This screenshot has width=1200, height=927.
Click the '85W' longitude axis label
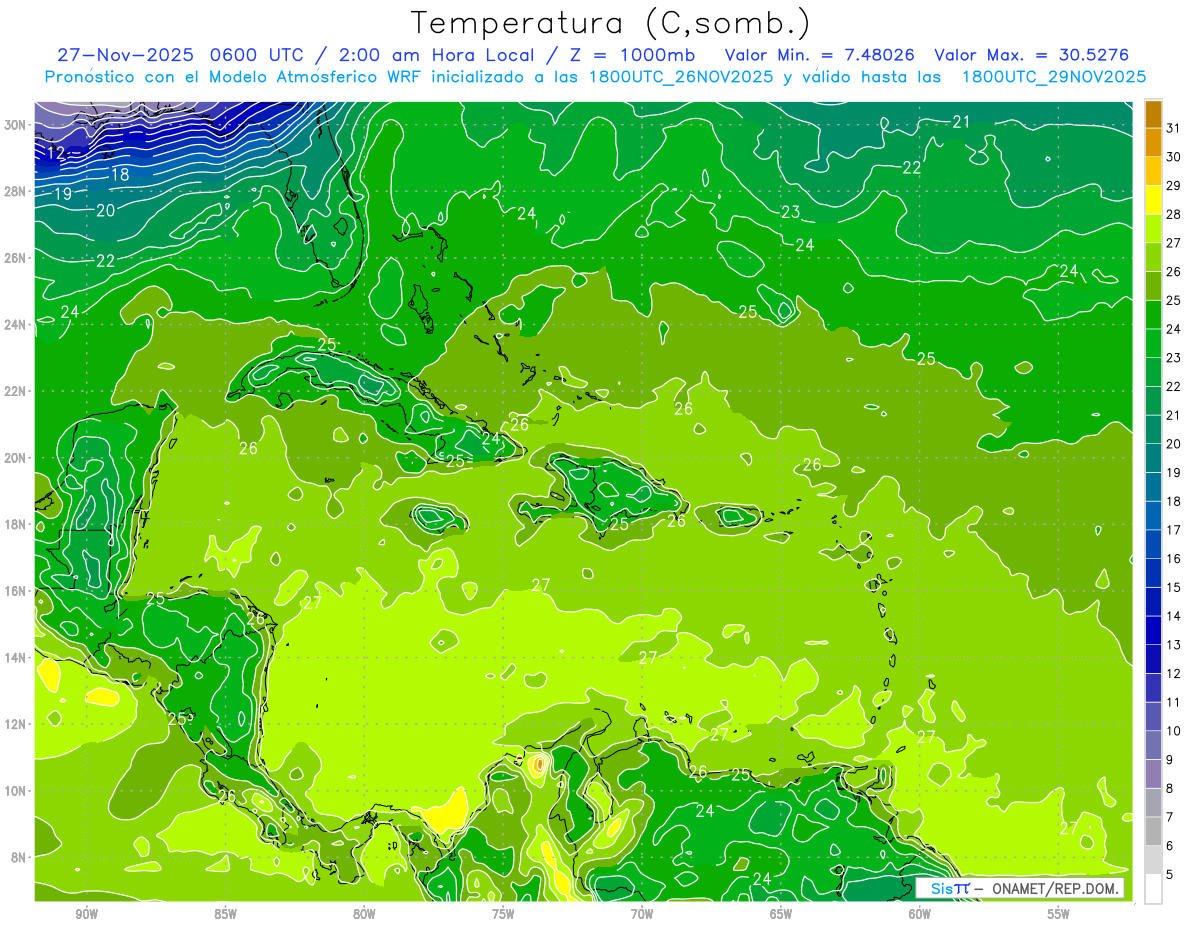pyautogui.click(x=225, y=915)
